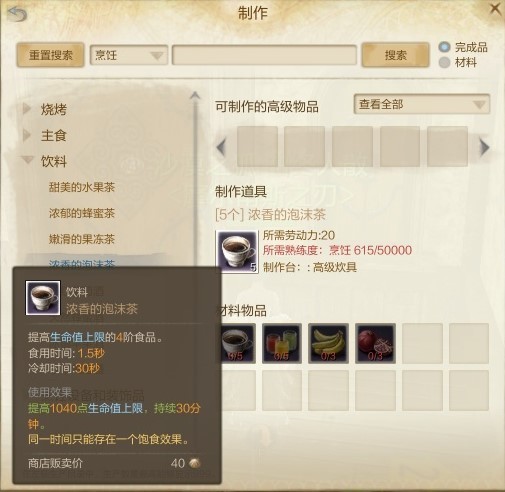Screen dimensions: 505x492
Task: Select the bananas material icon
Action: pos(328,343)
